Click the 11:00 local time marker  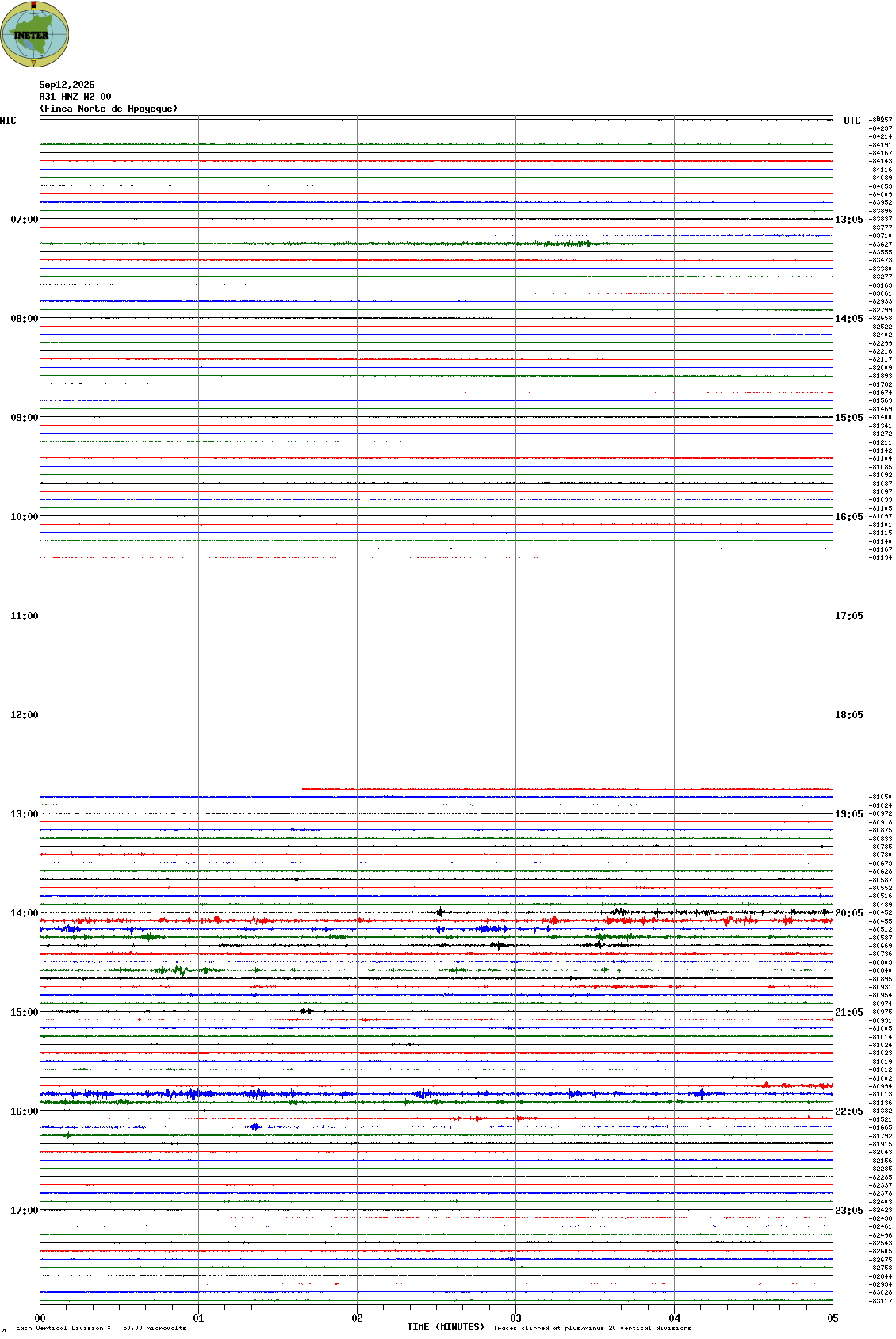[x=24, y=616]
